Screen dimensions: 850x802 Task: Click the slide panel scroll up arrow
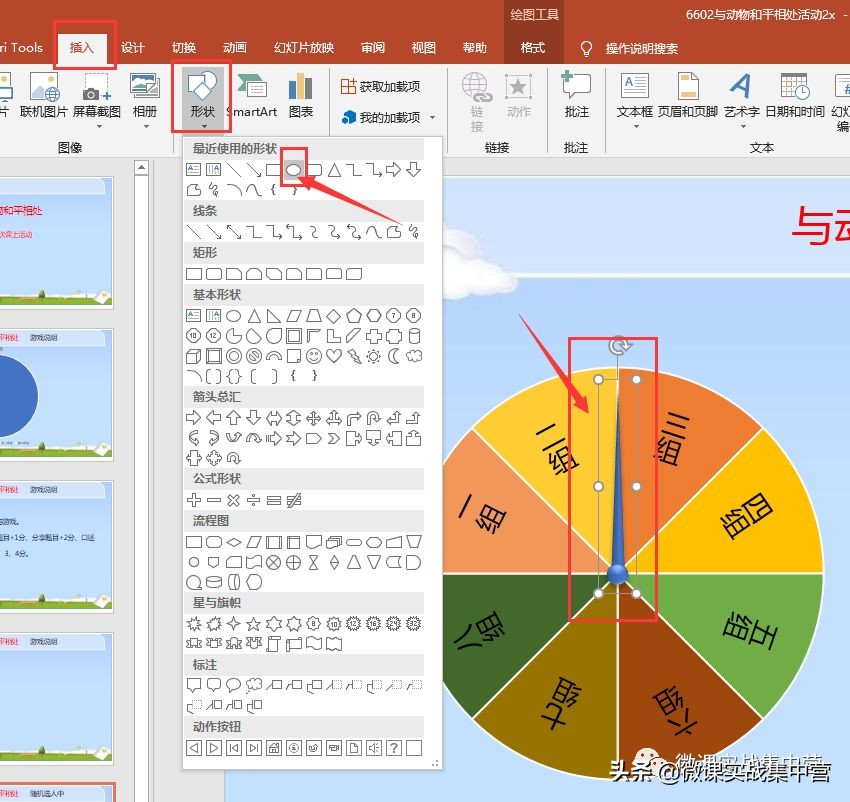[x=141, y=168]
